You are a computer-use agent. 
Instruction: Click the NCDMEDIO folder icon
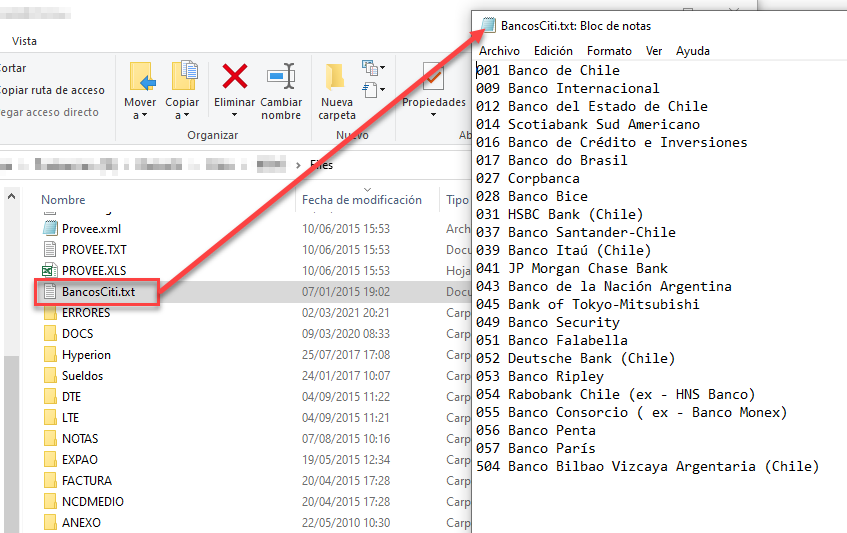50,502
